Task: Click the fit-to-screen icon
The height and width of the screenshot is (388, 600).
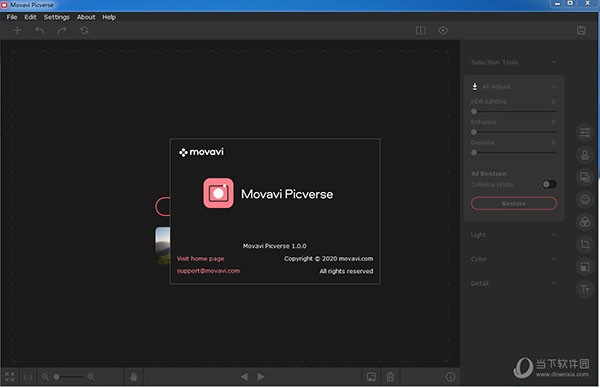Action: tap(10, 377)
